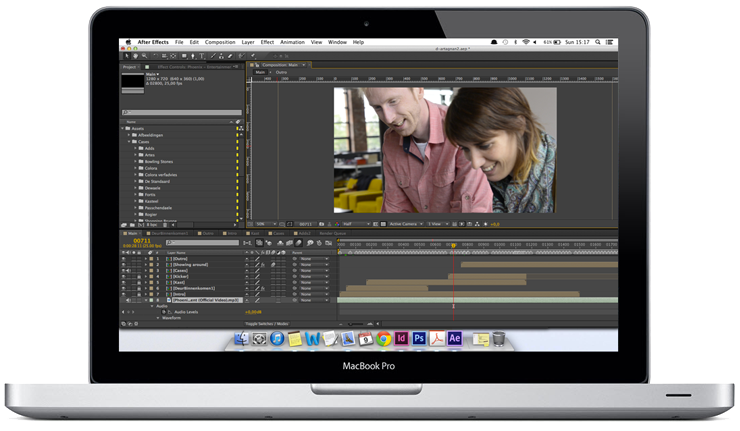The height and width of the screenshot is (431, 740).
Task: Open the Animation menu
Action: tap(293, 42)
